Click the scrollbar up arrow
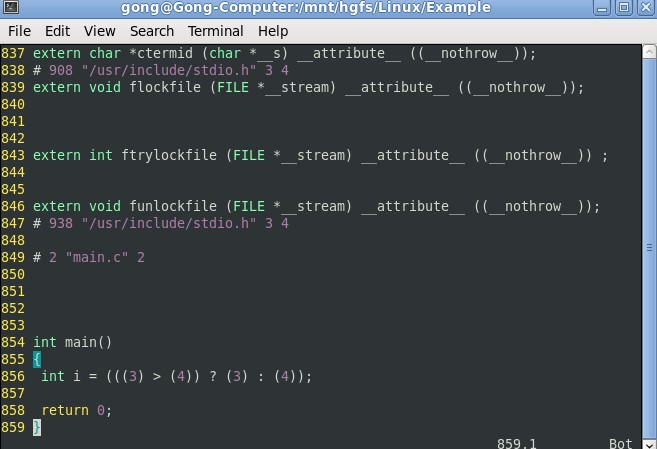657x449 pixels. pos(649,50)
